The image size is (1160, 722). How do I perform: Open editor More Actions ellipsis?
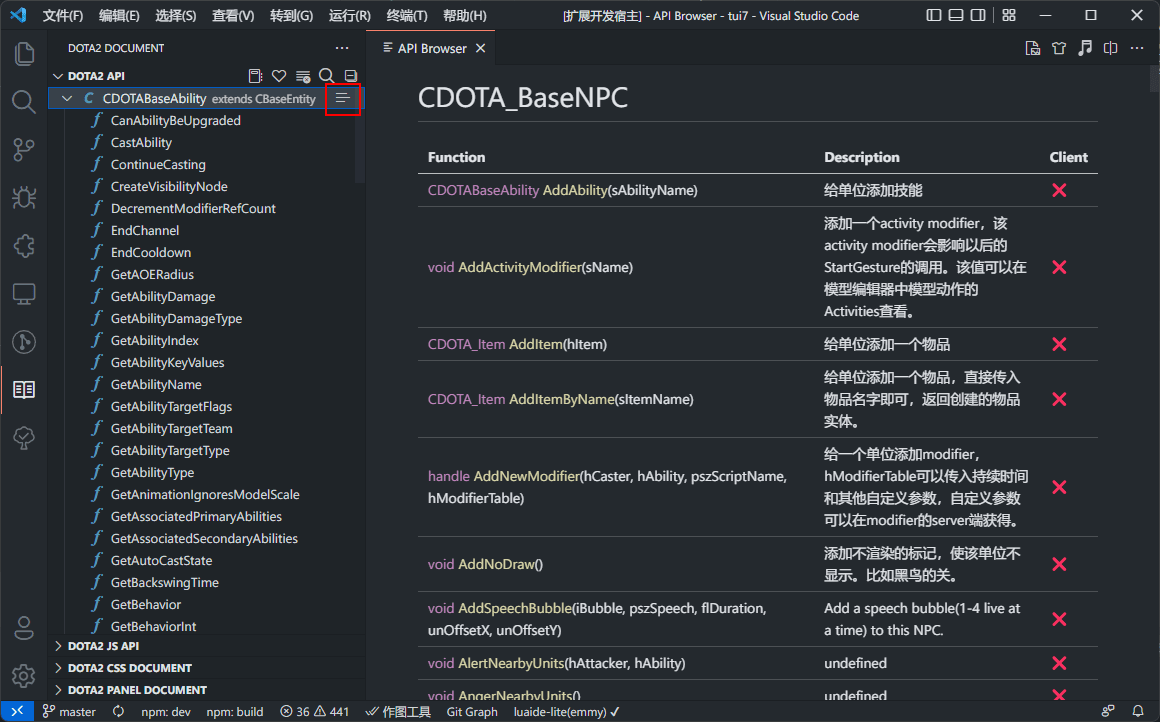[1137, 48]
